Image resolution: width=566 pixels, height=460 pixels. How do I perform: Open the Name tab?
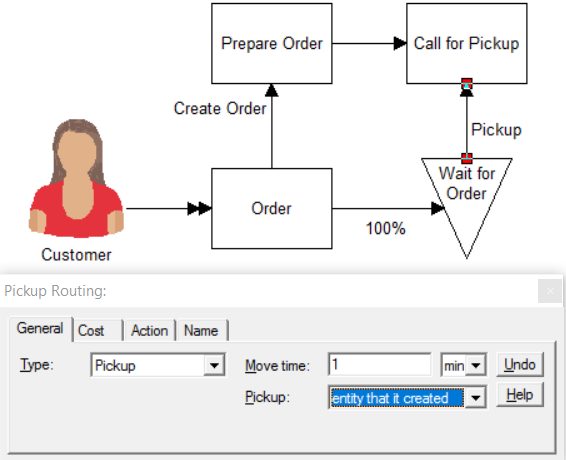pyautogui.click(x=201, y=330)
